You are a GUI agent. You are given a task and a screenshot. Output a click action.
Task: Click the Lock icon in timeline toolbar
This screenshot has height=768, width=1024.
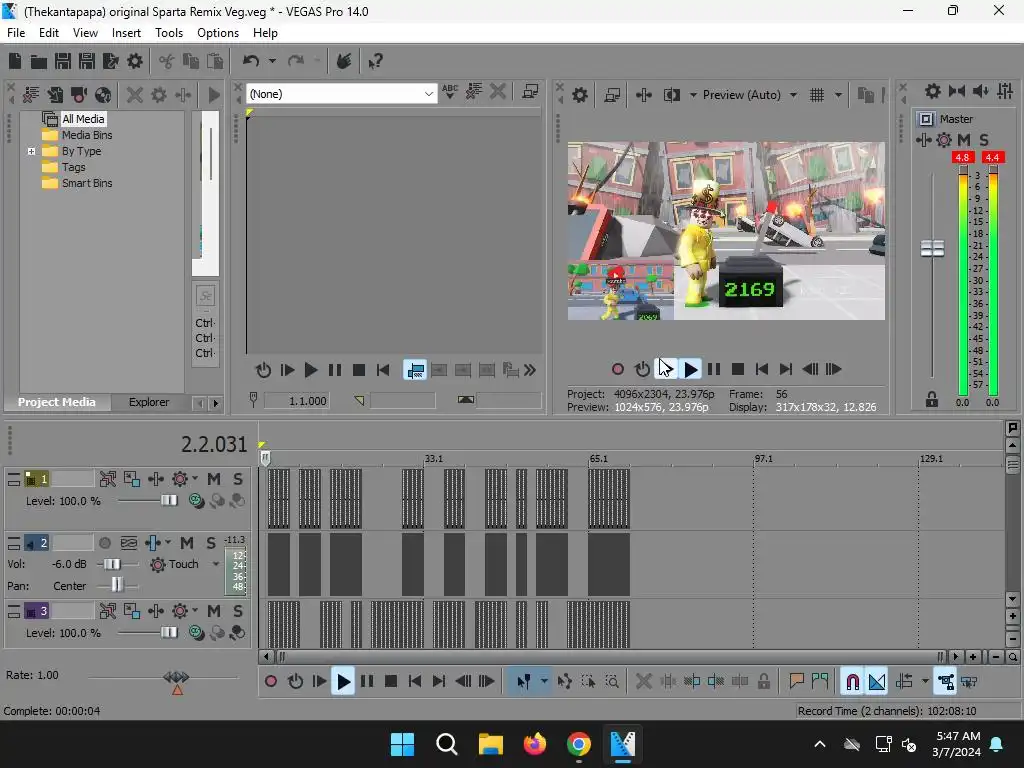[763, 682]
